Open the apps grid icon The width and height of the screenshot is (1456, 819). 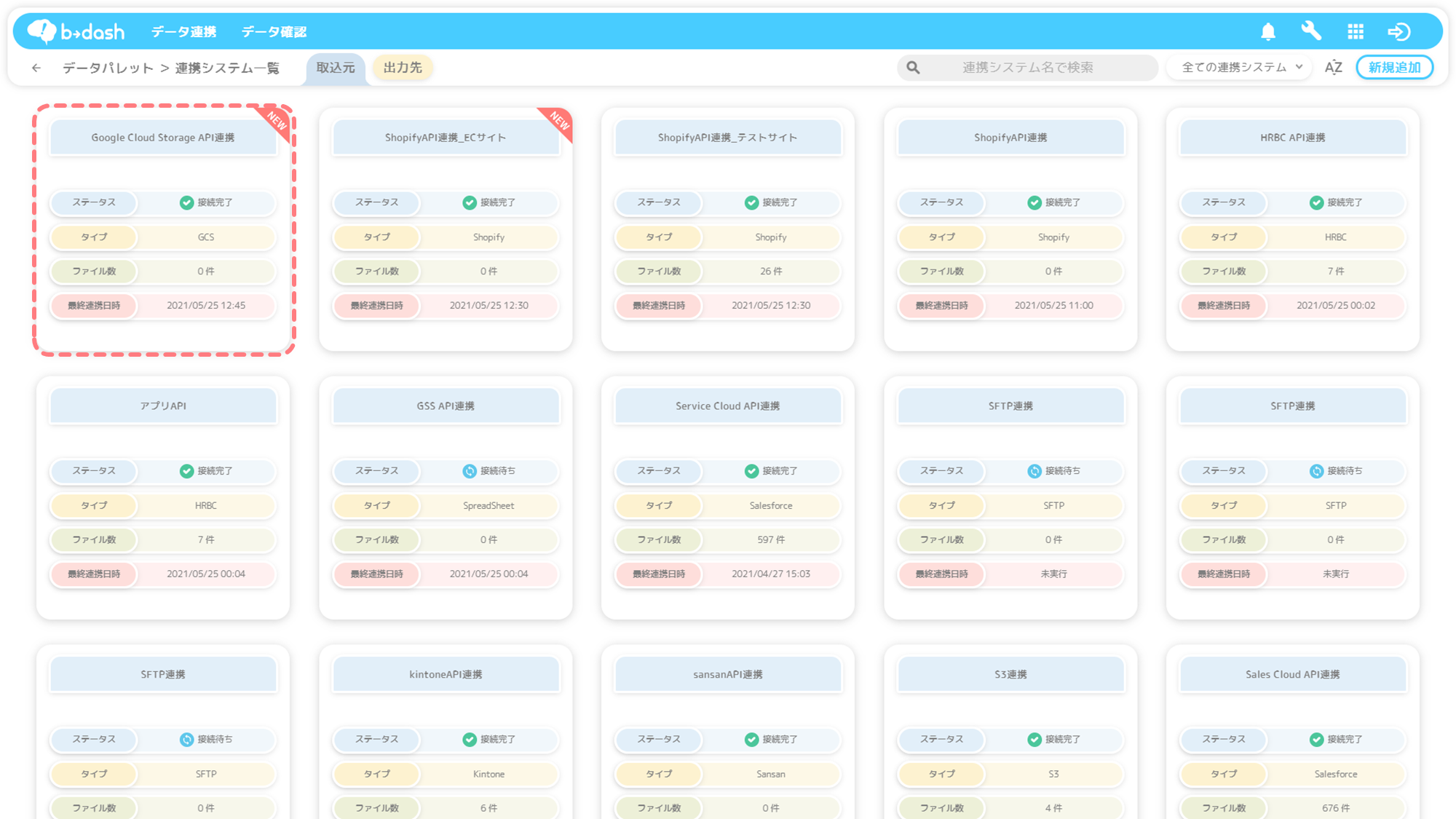pyautogui.click(x=1356, y=31)
